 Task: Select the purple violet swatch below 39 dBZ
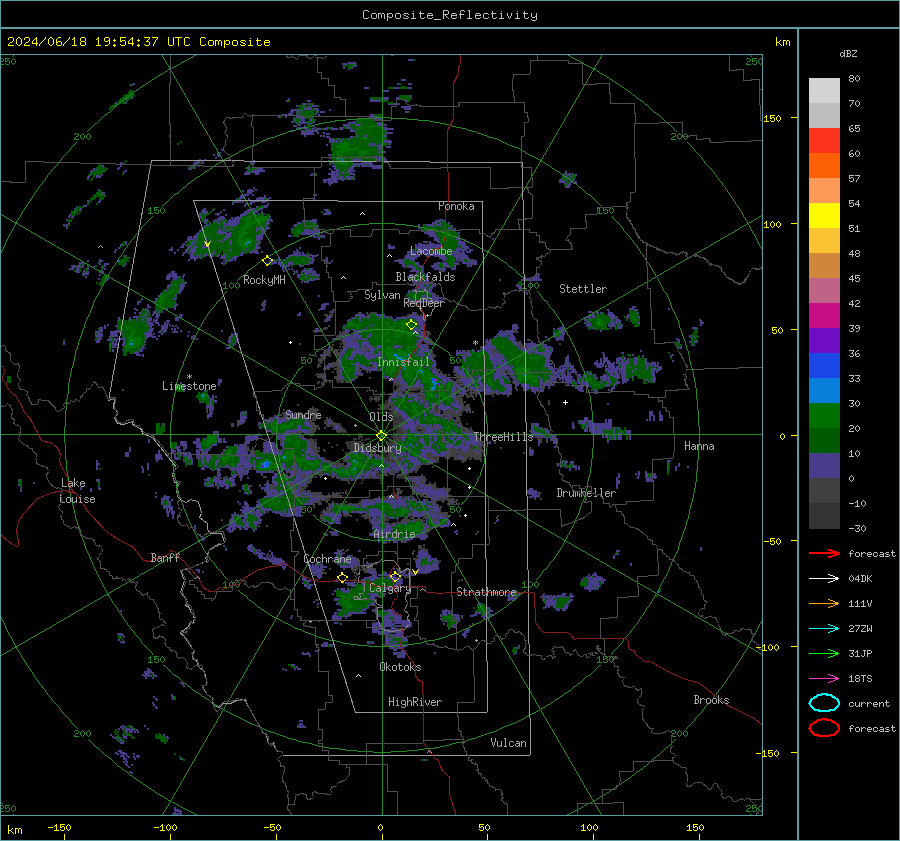click(x=824, y=341)
